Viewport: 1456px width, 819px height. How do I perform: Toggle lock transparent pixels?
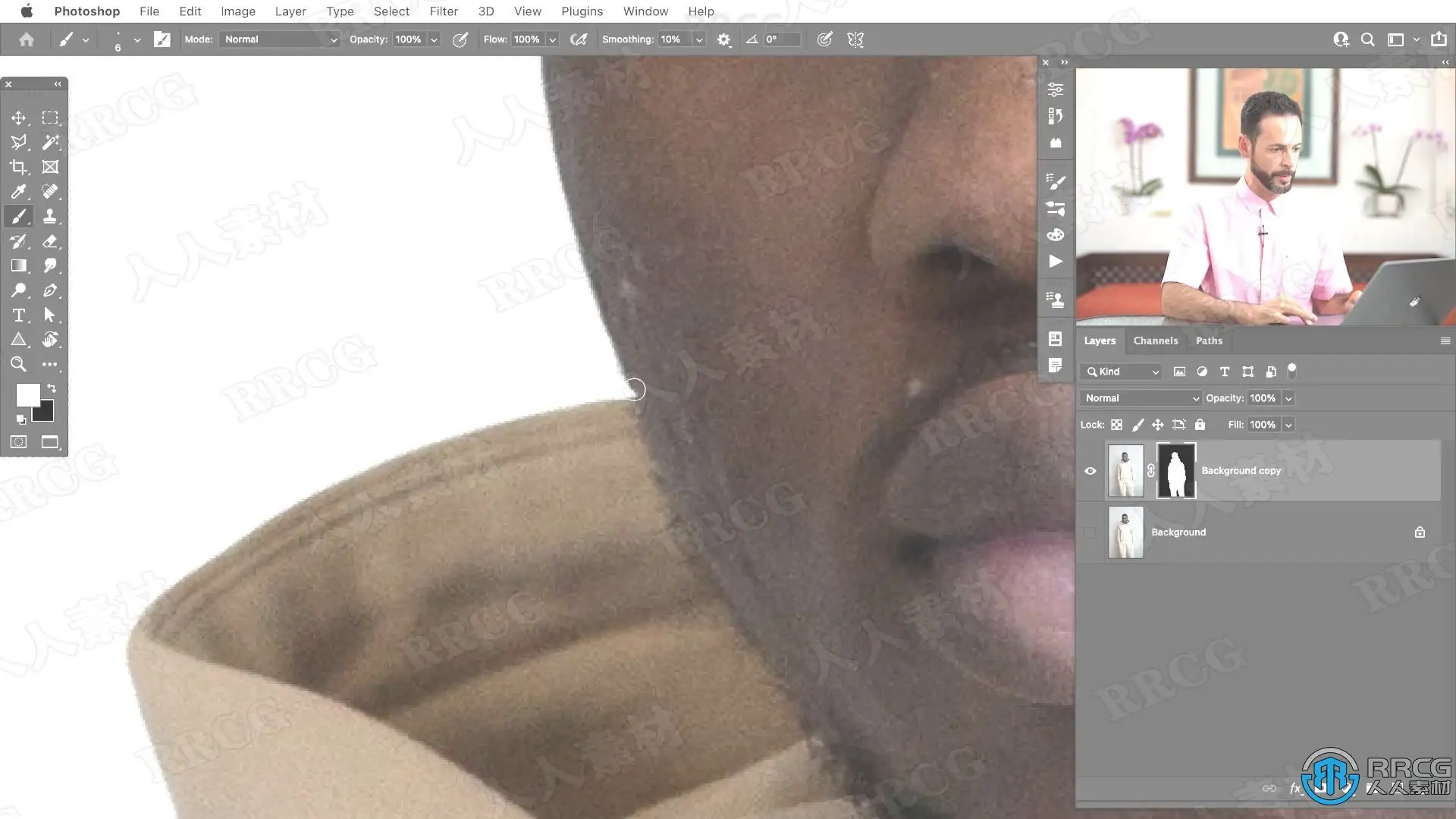(1117, 425)
